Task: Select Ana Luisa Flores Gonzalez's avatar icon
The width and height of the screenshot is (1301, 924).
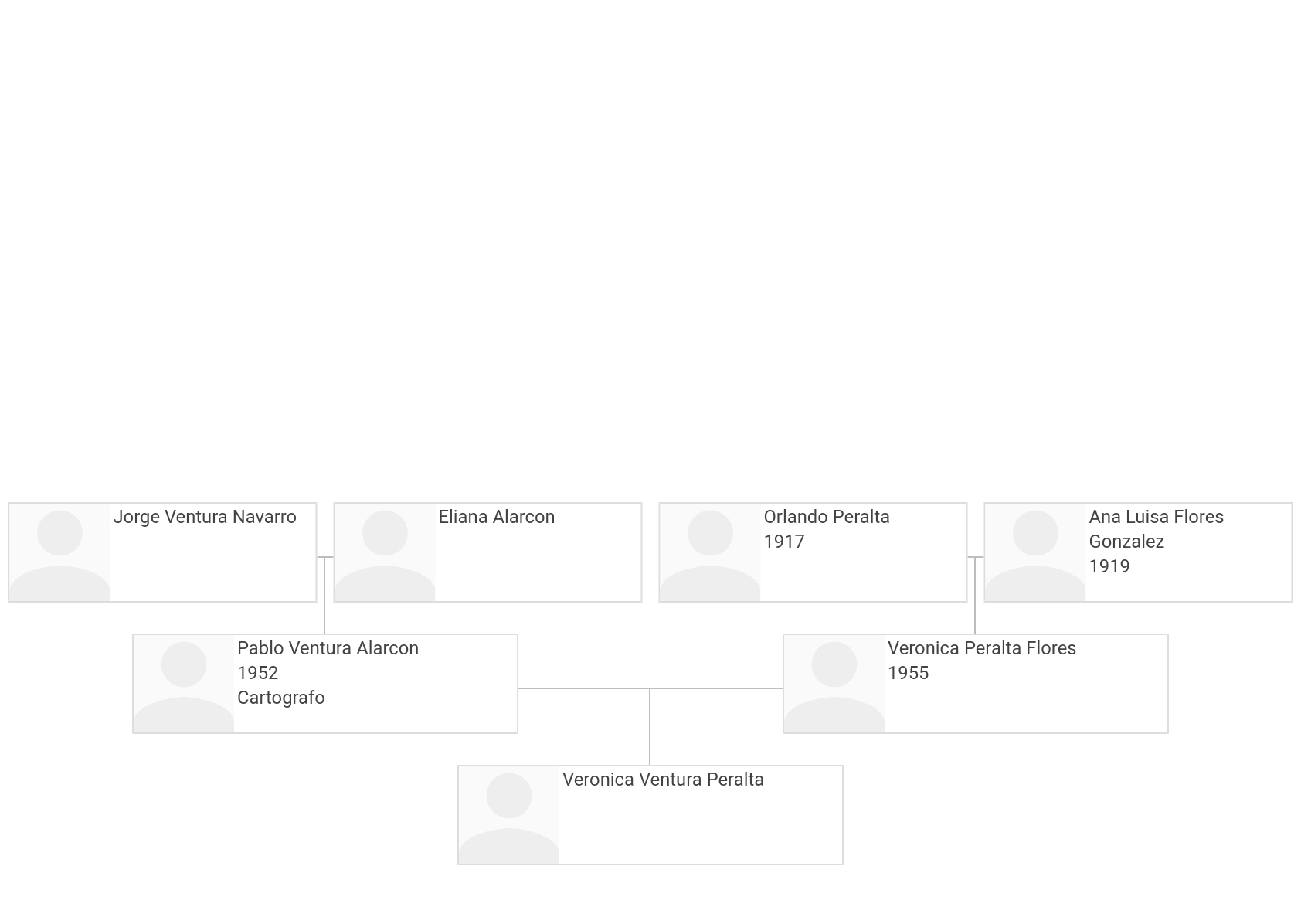Action: pos(1035,552)
